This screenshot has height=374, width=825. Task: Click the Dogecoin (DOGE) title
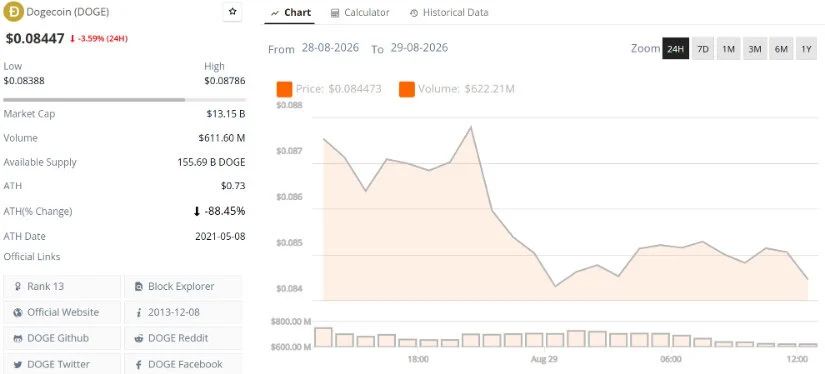(x=68, y=12)
